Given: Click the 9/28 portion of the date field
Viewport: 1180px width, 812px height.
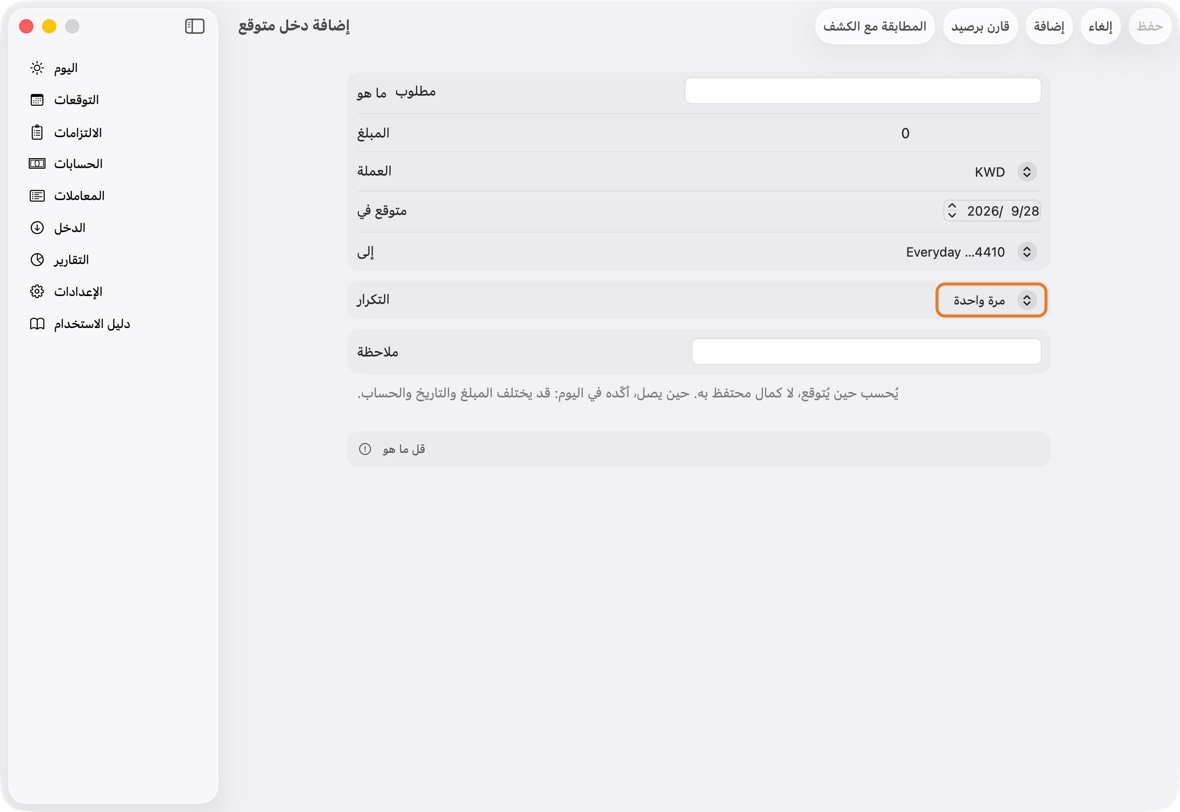Looking at the screenshot, I should (x=1024, y=211).
